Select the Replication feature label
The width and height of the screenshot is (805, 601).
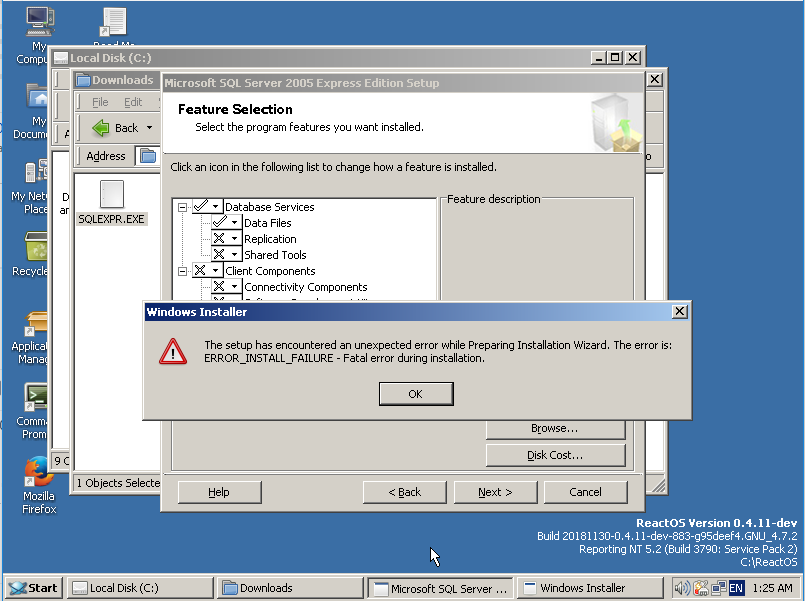[x=270, y=239]
